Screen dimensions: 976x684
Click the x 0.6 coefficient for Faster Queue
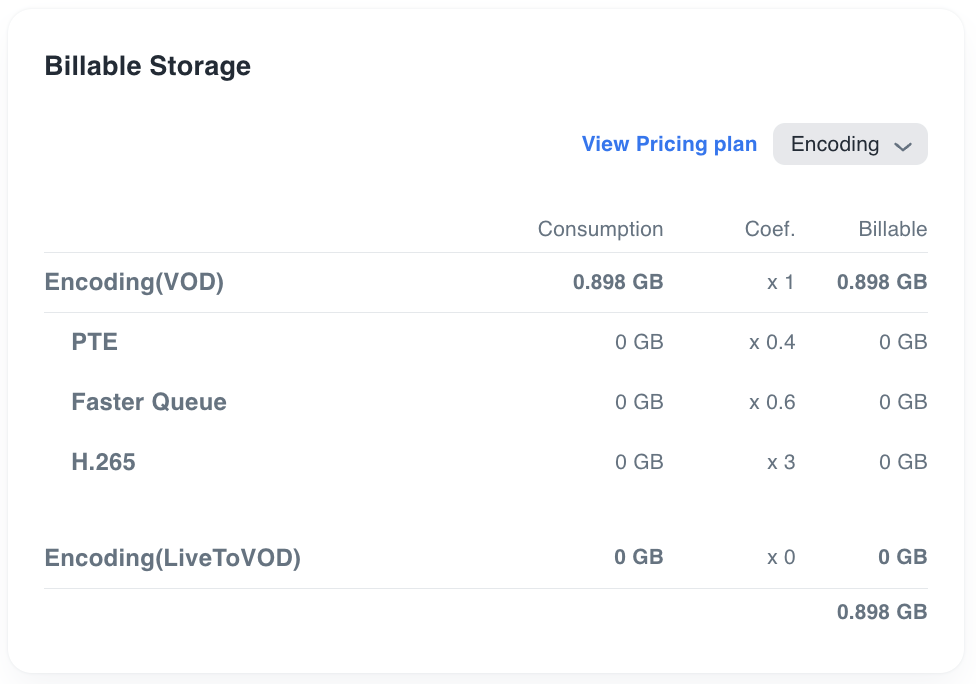point(772,402)
